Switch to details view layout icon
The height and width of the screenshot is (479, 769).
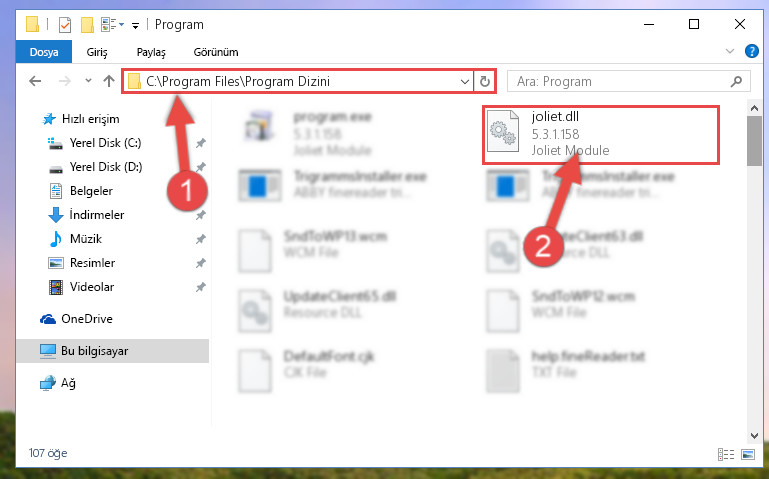[x=726, y=454]
